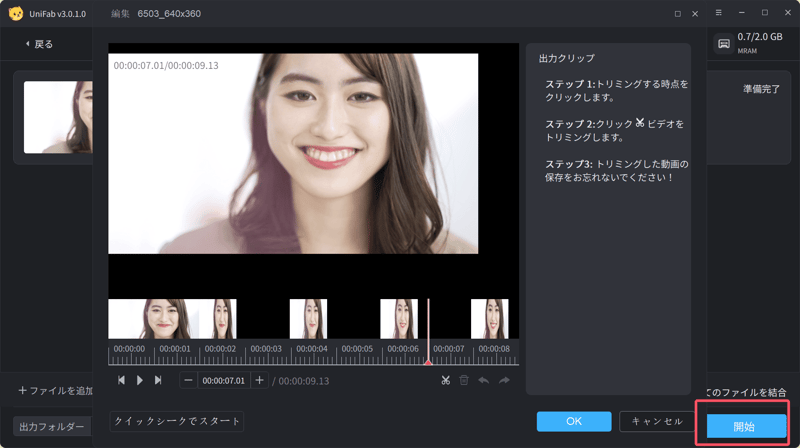This screenshot has height=448, width=800.
Task: Click the MRAM memory icon
Action: click(723, 43)
